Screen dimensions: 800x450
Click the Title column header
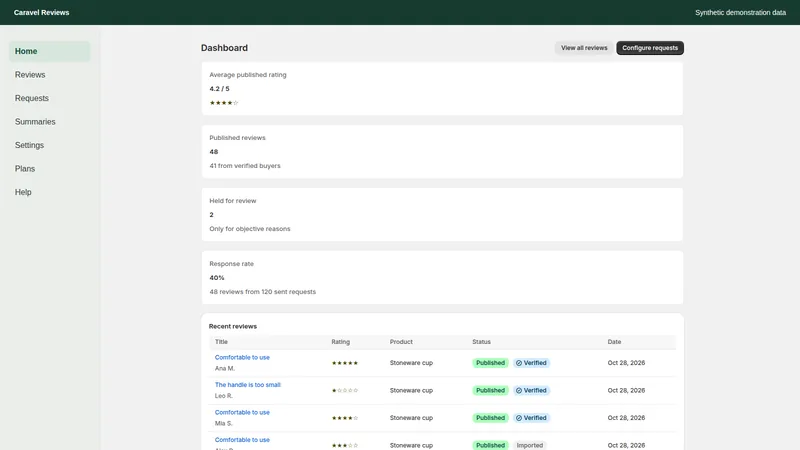[221, 342]
